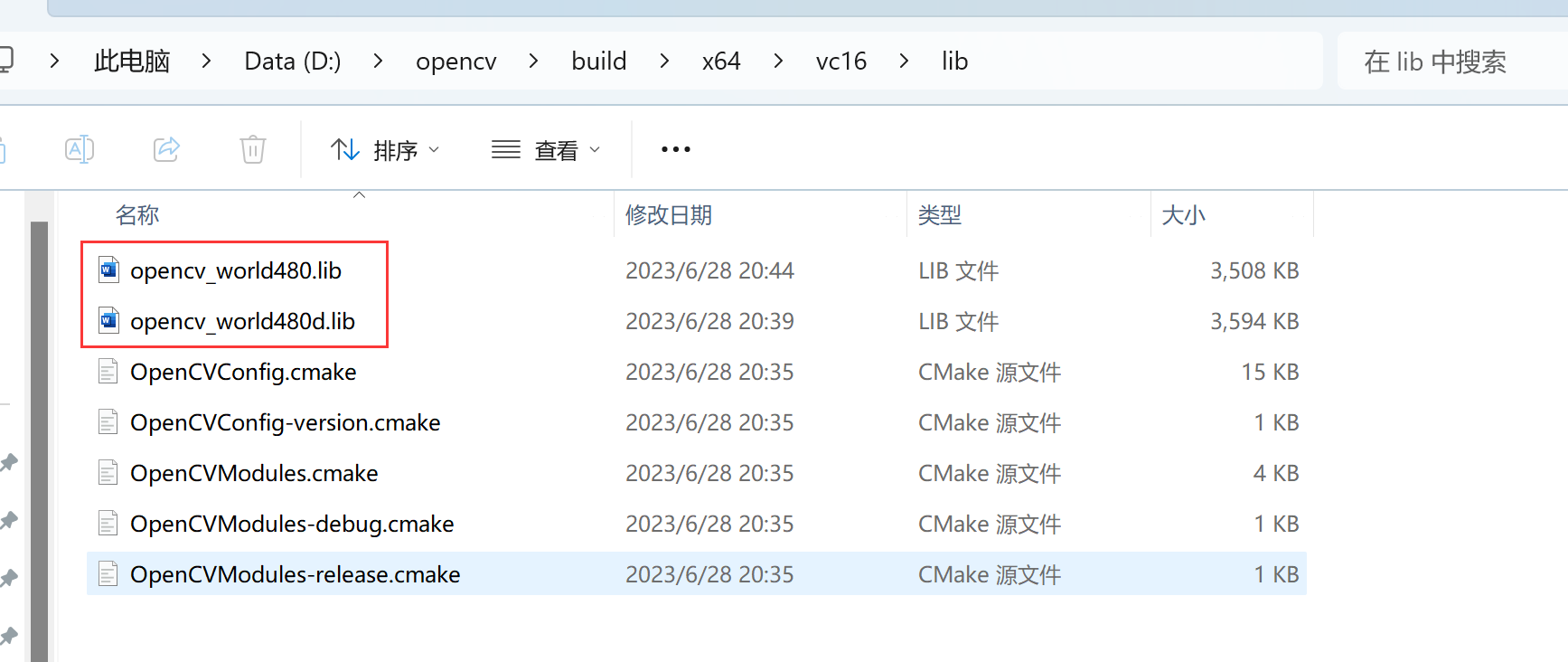
Task: Click lib in the address breadcrumb
Action: tap(955, 61)
